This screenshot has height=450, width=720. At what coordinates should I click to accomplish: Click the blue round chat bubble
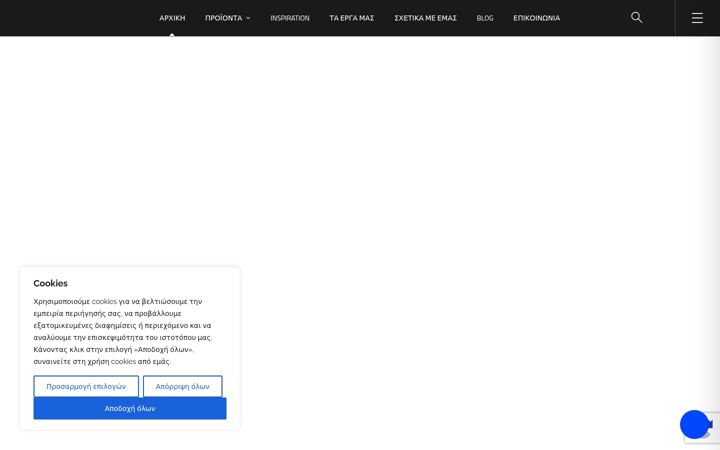click(694, 425)
